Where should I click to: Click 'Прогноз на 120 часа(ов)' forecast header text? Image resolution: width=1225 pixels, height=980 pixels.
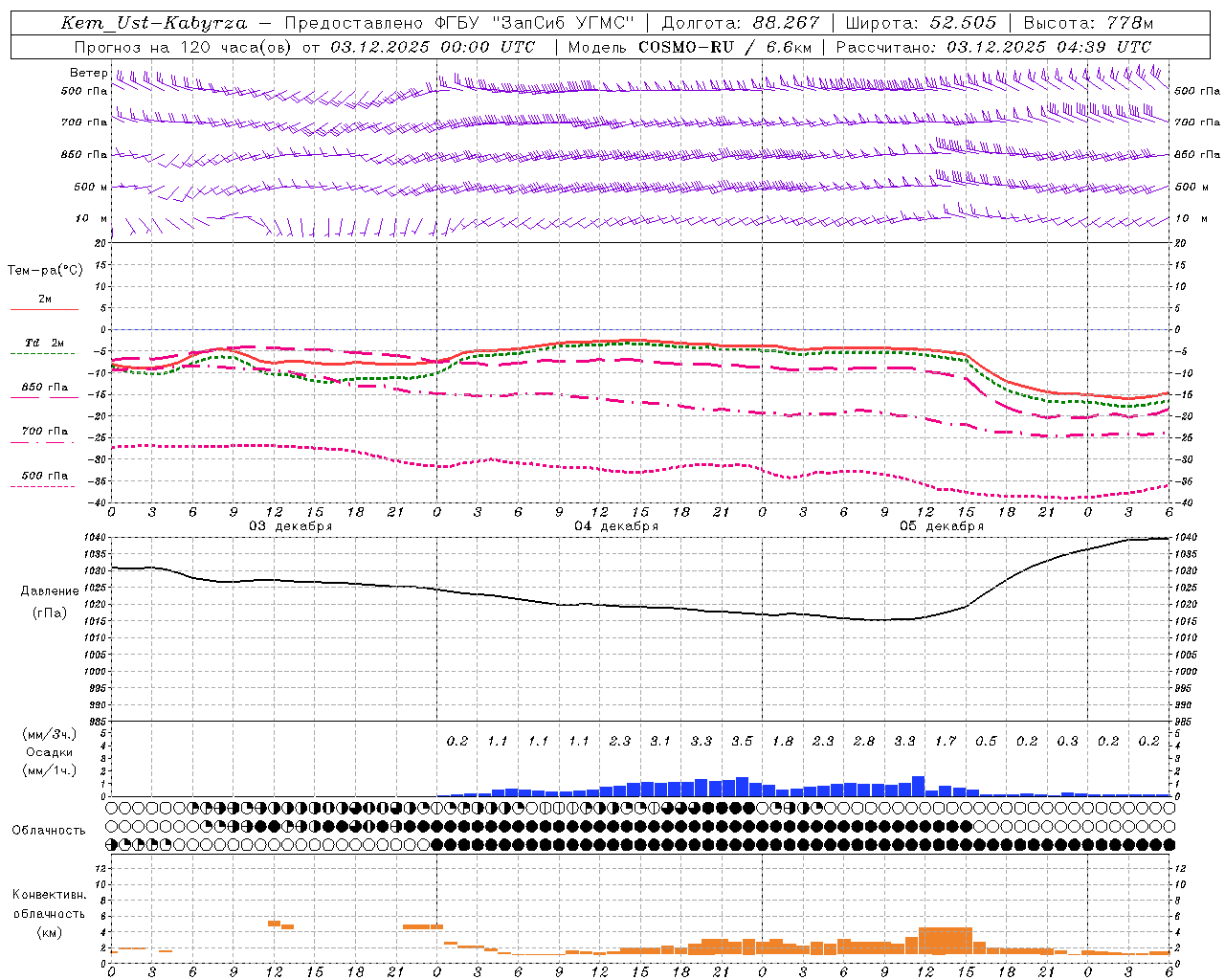184,47
